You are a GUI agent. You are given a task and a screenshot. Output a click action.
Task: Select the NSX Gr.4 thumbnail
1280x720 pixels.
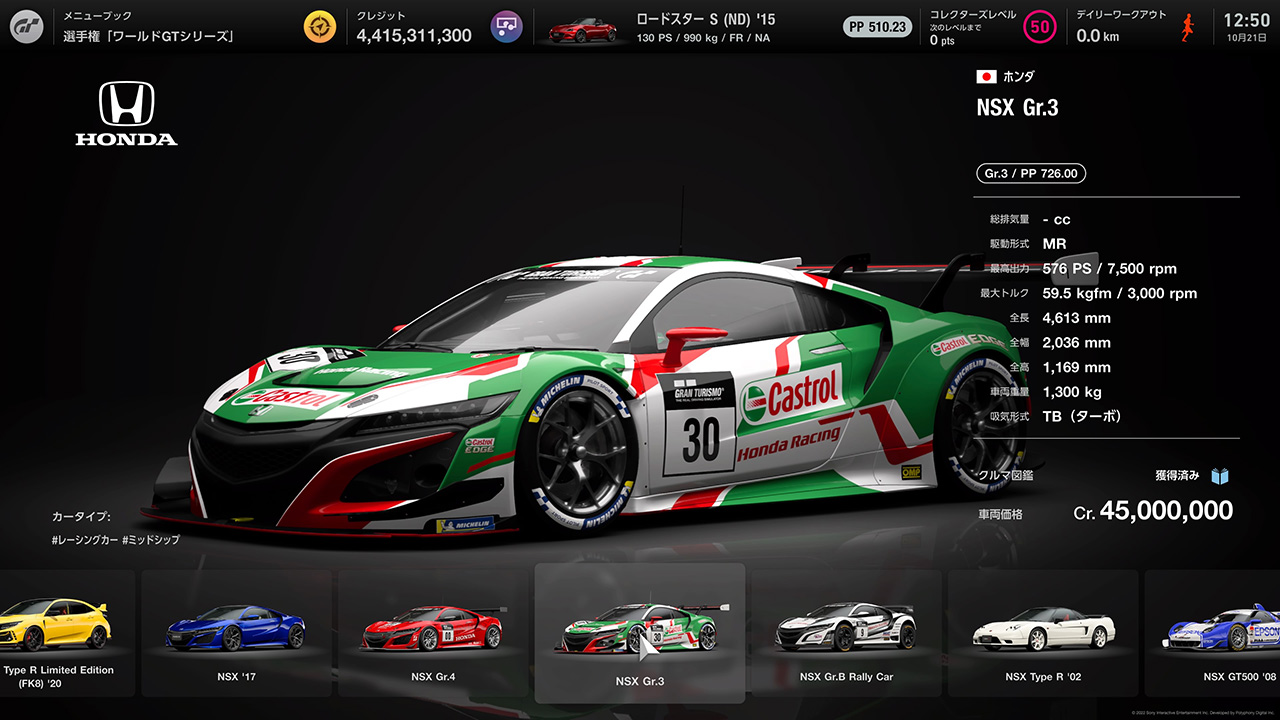(435, 633)
